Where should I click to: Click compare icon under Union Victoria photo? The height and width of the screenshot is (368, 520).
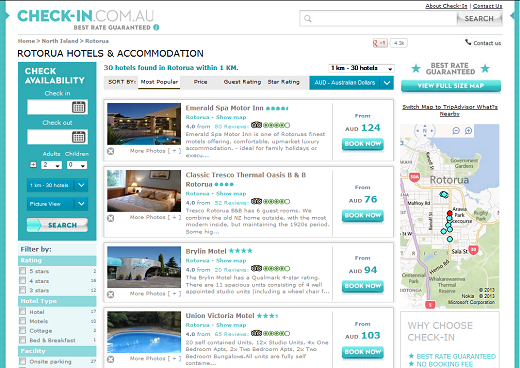coord(111,359)
